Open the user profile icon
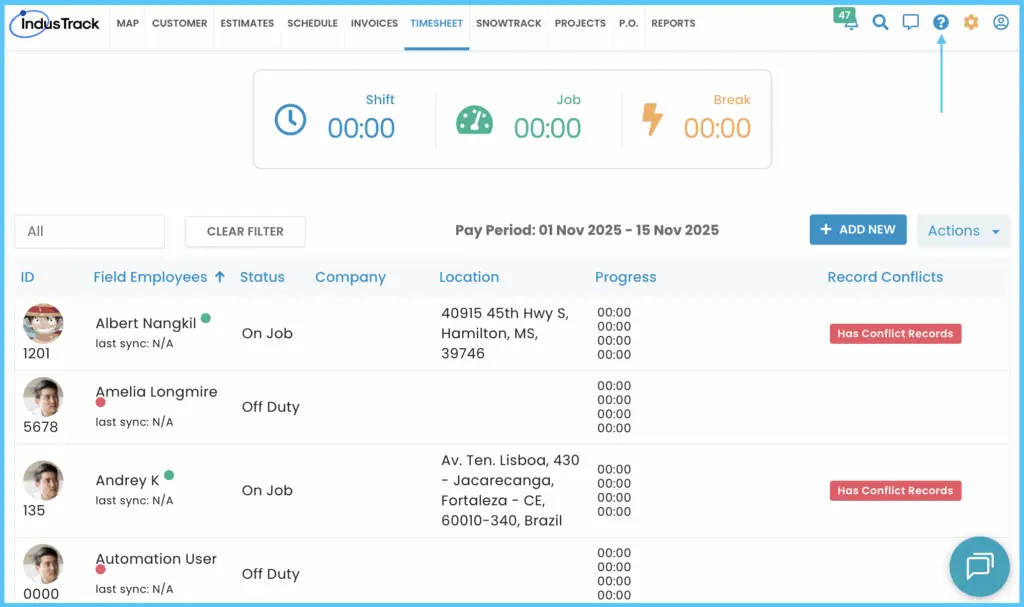The image size is (1024, 607). pos(1000,23)
